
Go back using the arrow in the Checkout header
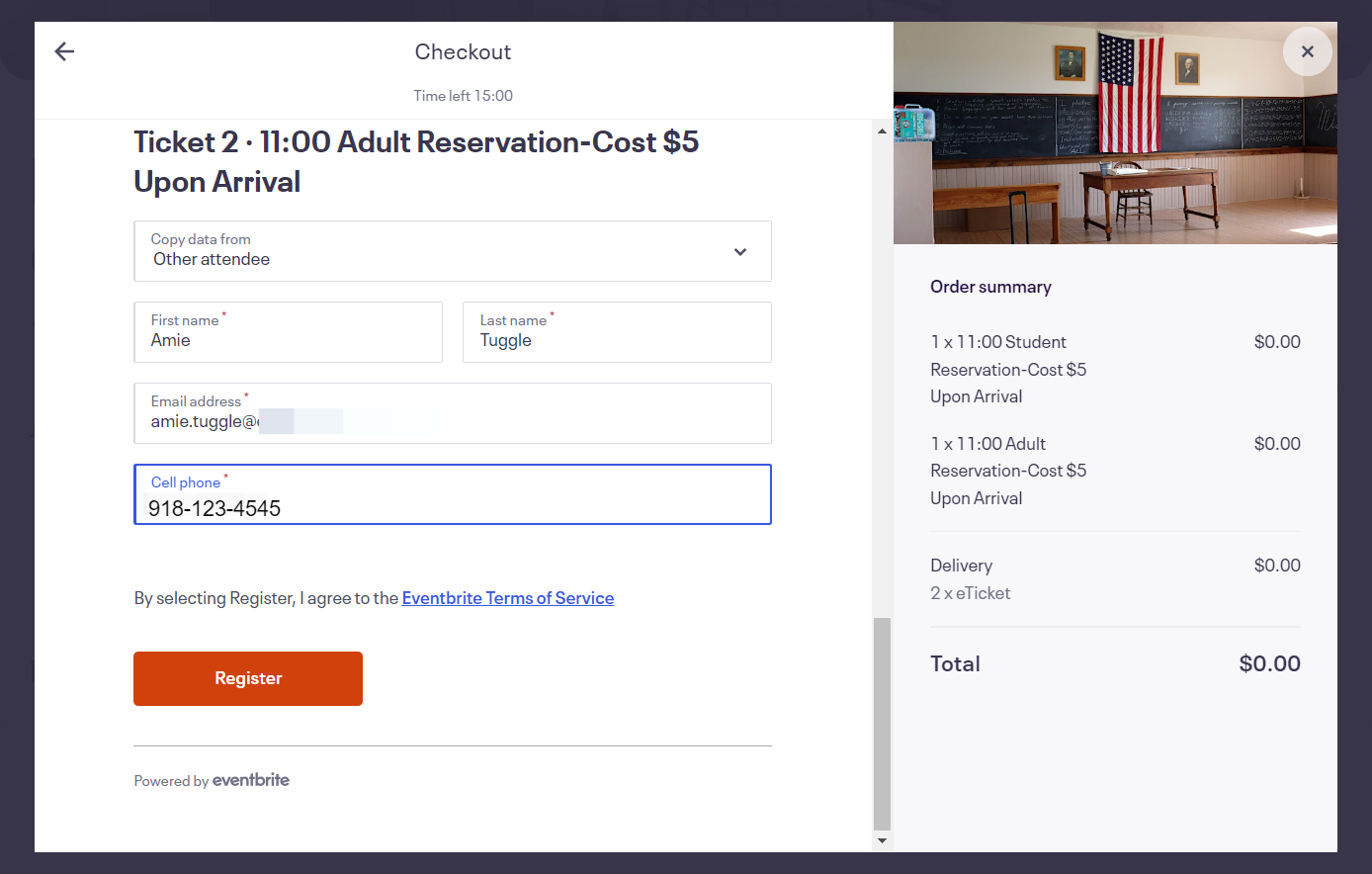[x=64, y=51]
